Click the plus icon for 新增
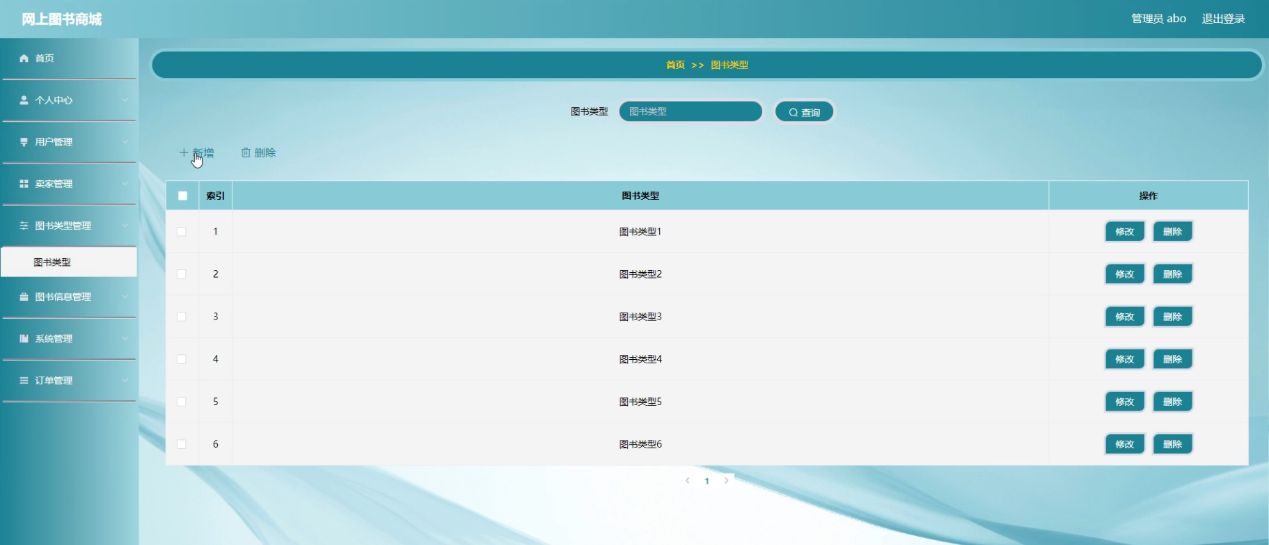The image size is (1269, 545). tap(184, 153)
